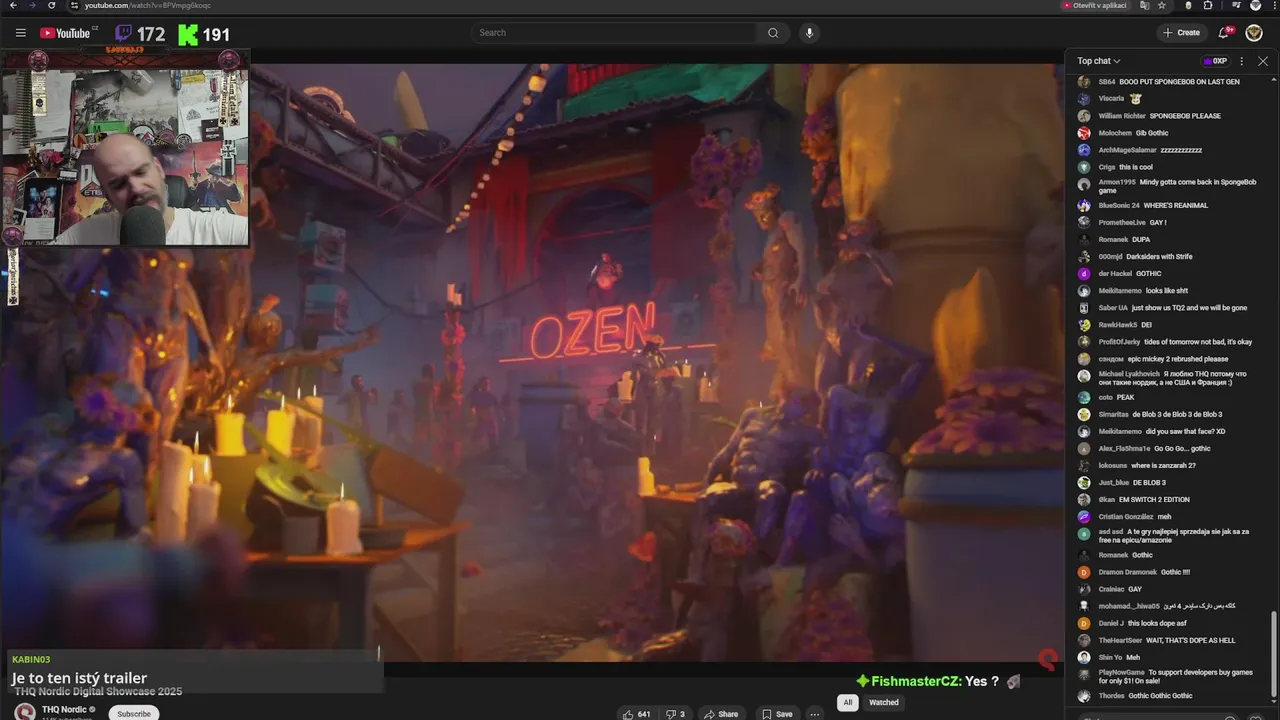This screenshot has height=720, width=1280.
Task: Click Daniel J chat avatar
Action: 1083,623
